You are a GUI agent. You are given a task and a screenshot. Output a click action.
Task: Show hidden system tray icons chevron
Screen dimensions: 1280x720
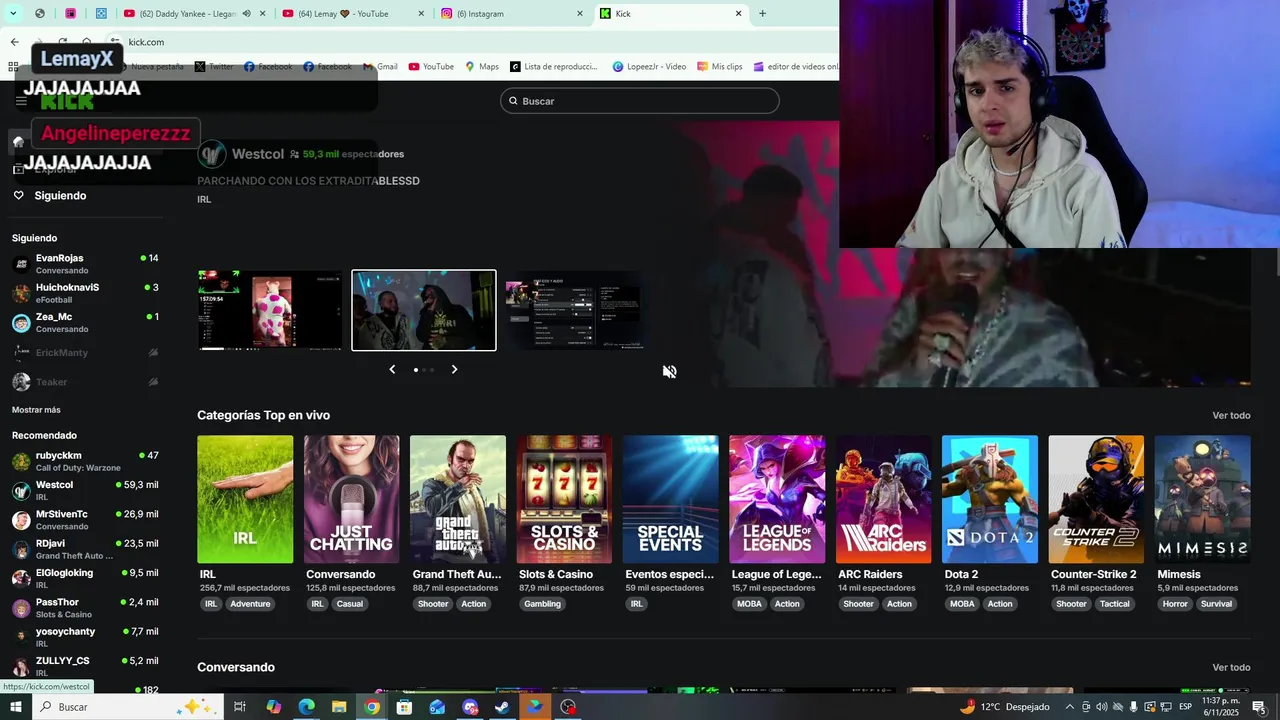pyautogui.click(x=1071, y=707)
